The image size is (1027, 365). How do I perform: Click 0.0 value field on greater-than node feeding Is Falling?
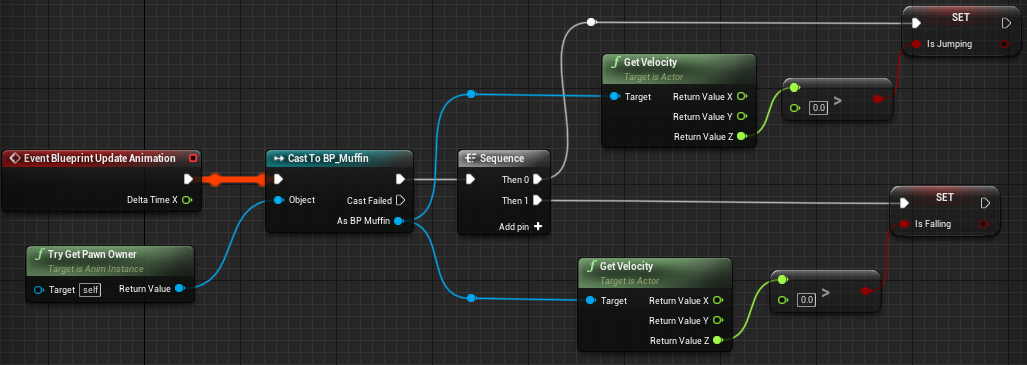coord(806,300)
